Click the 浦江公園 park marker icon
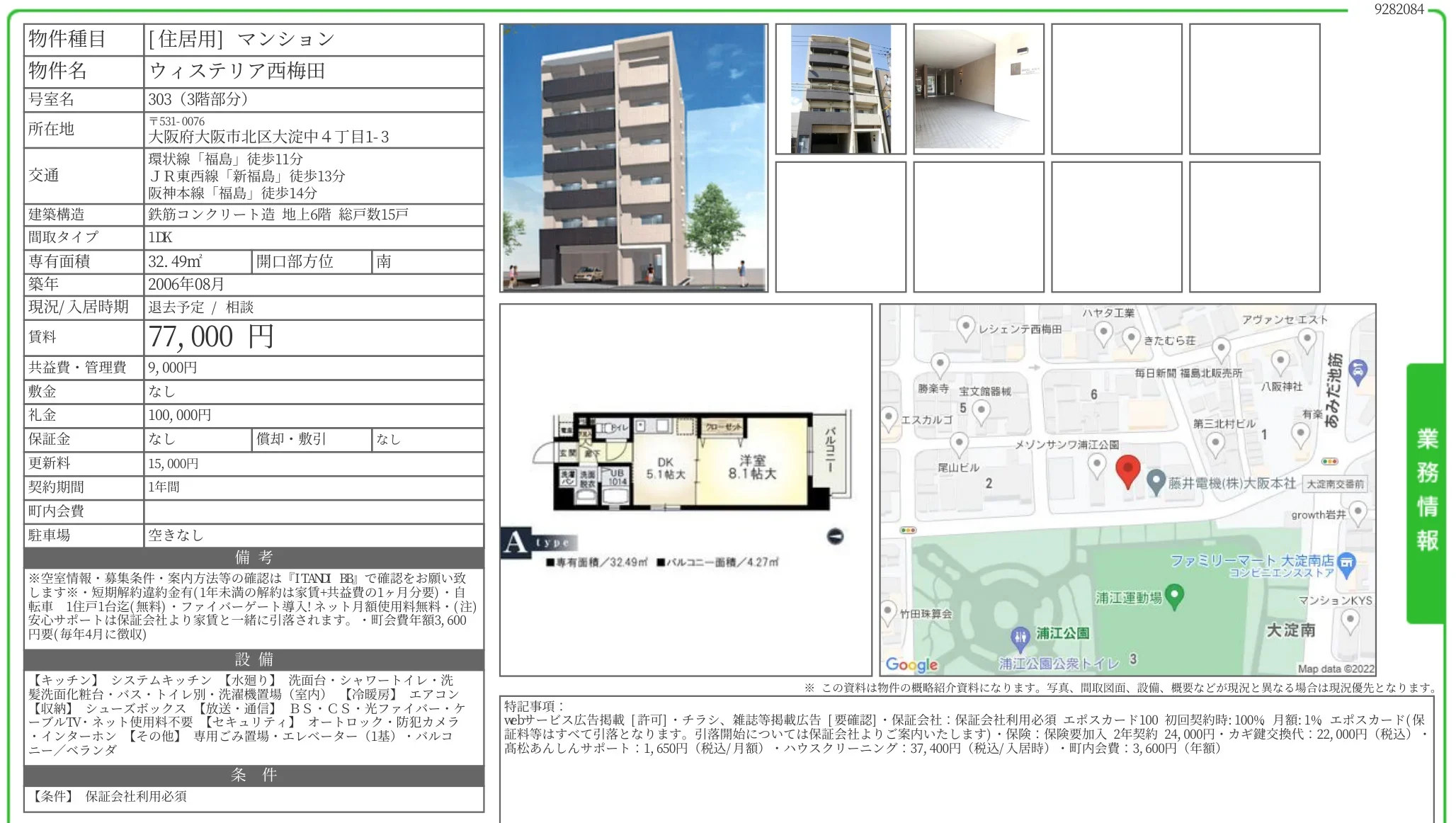 (1020, 637)
